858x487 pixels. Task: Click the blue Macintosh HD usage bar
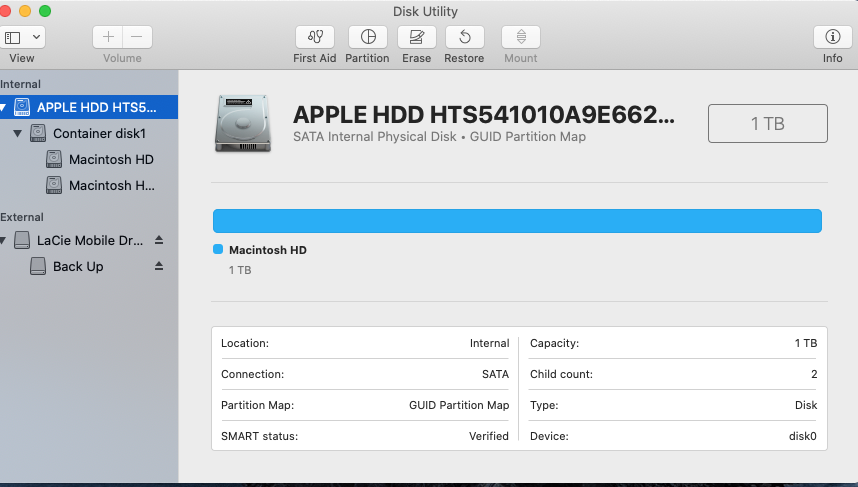tap(517, 221)
